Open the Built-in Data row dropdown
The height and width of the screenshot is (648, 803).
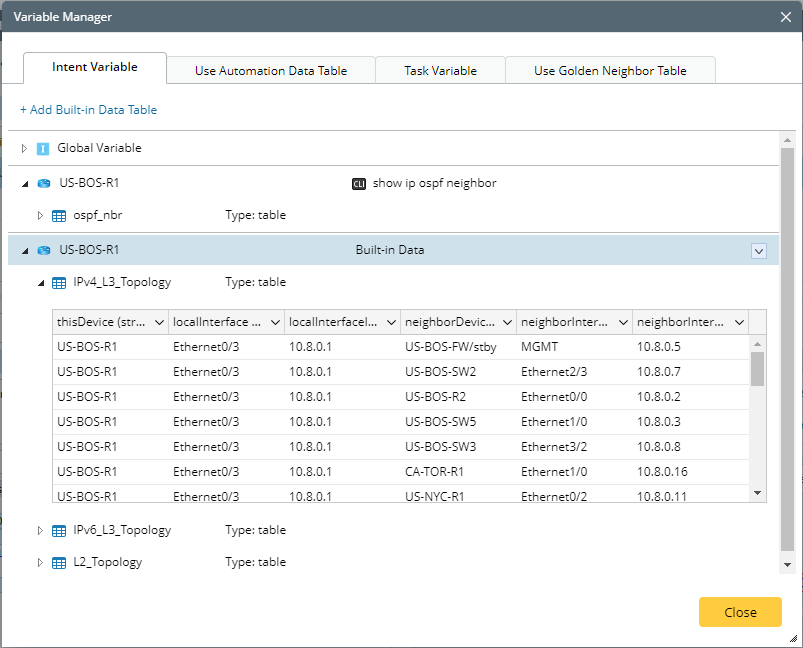pos(759,251)
